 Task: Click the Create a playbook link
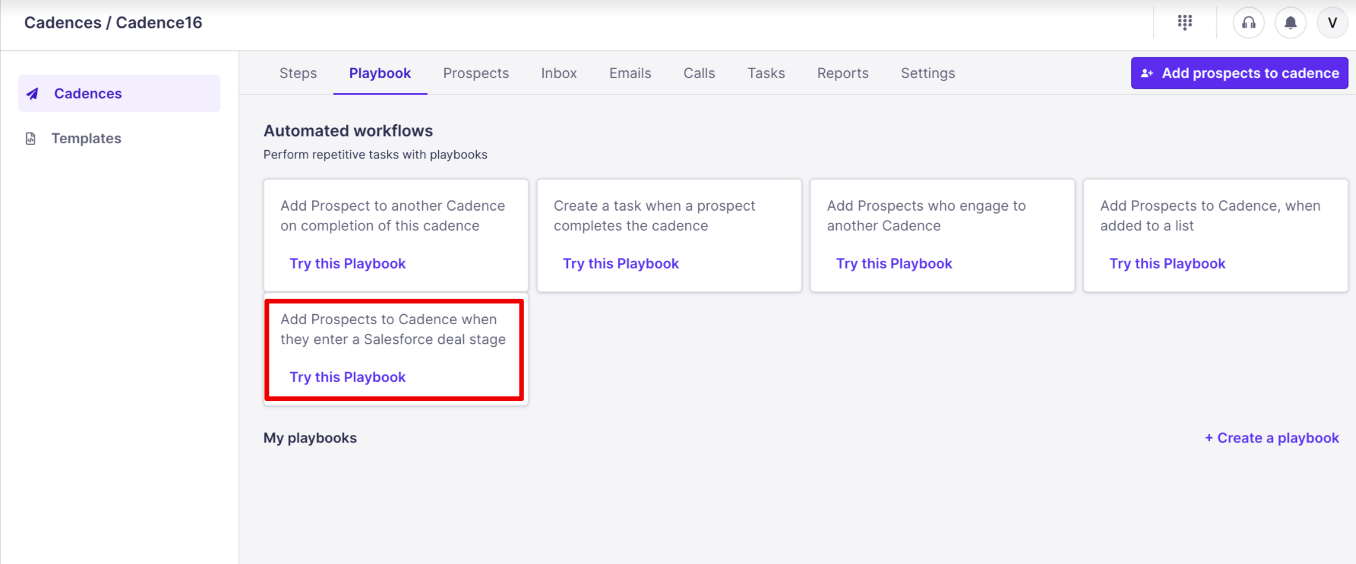click(x=1272, y=438)
